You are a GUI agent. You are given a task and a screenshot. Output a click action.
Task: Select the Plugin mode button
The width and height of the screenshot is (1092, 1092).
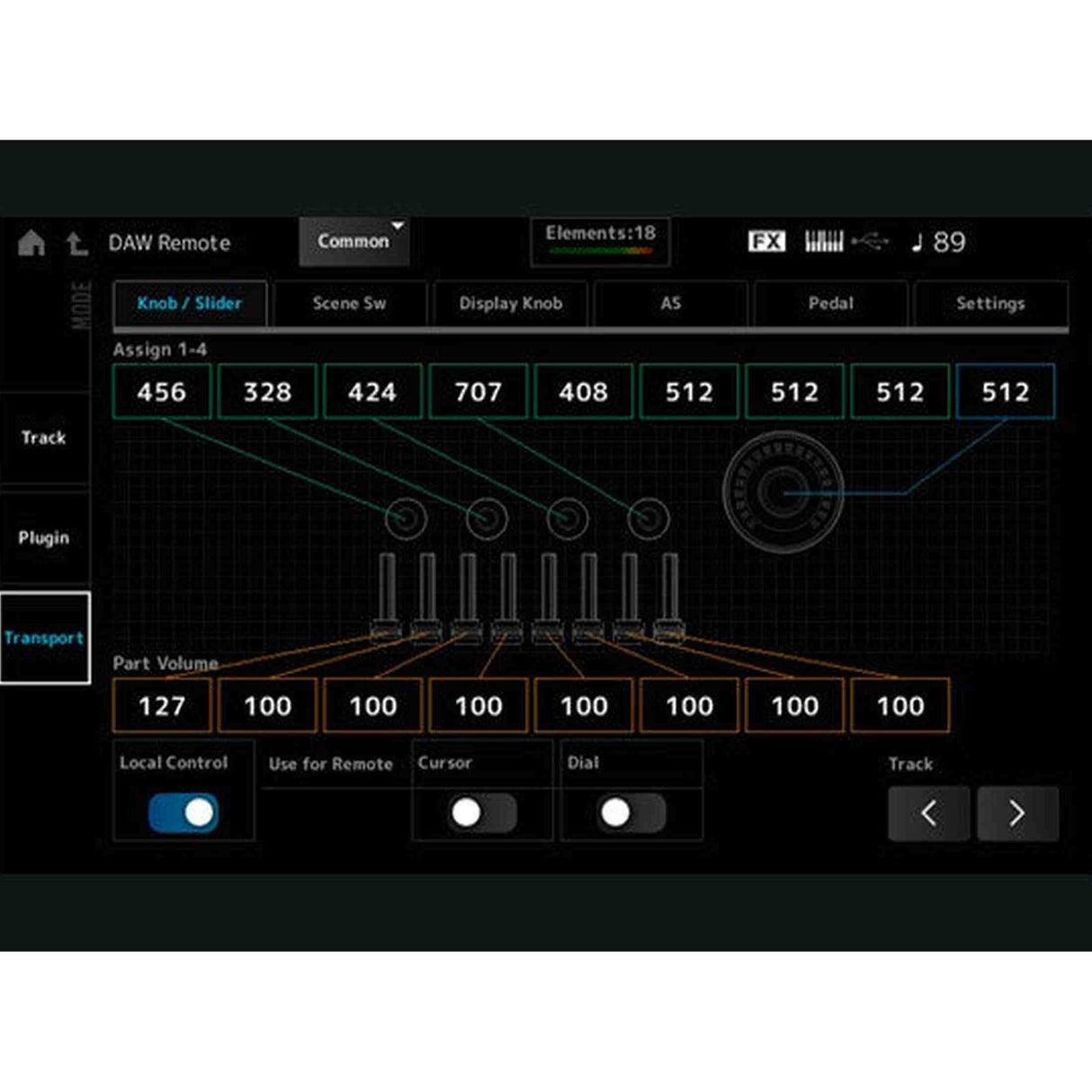coord(44,538)
